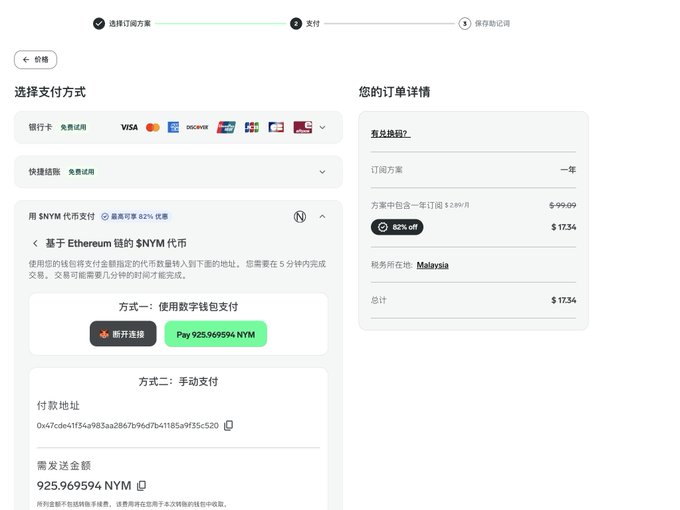Click the step 2 payment circle
Screen dimensions: 680x510
pyautogui.click(x=296, y=23)
